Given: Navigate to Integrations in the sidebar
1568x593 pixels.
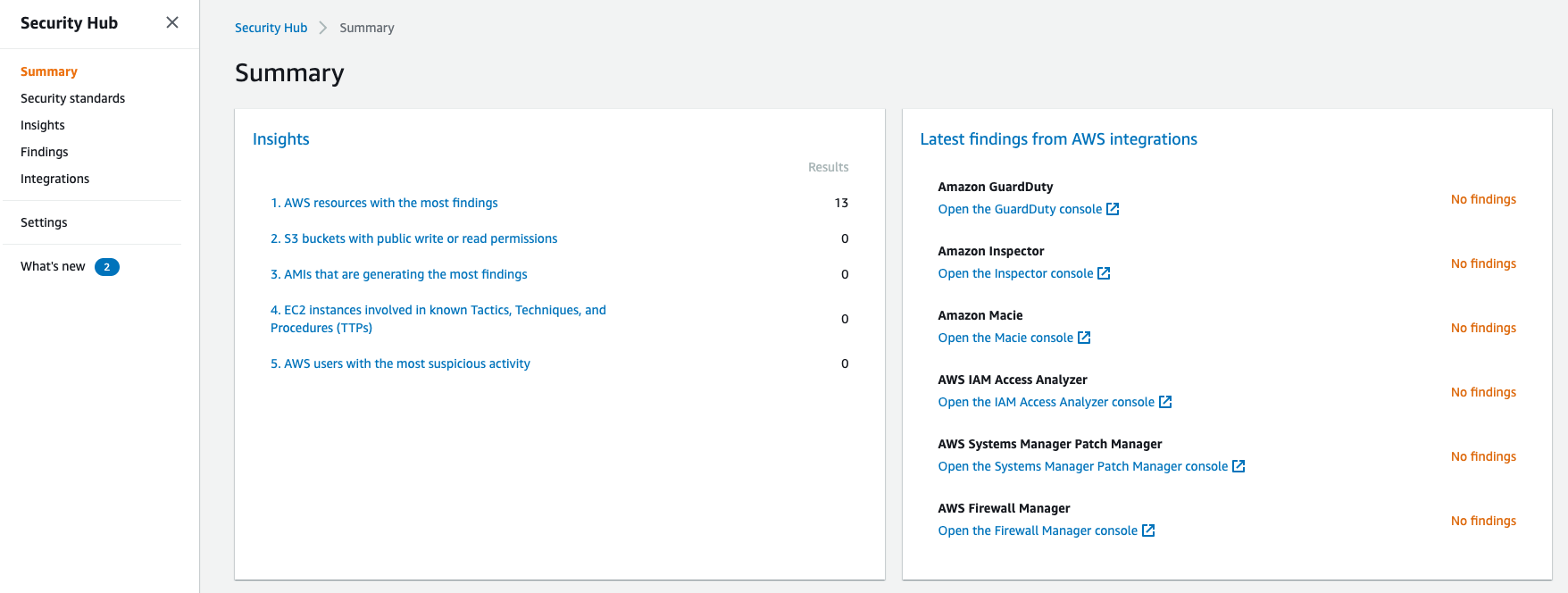Looking at the screenshot, I should coord(55,179).
